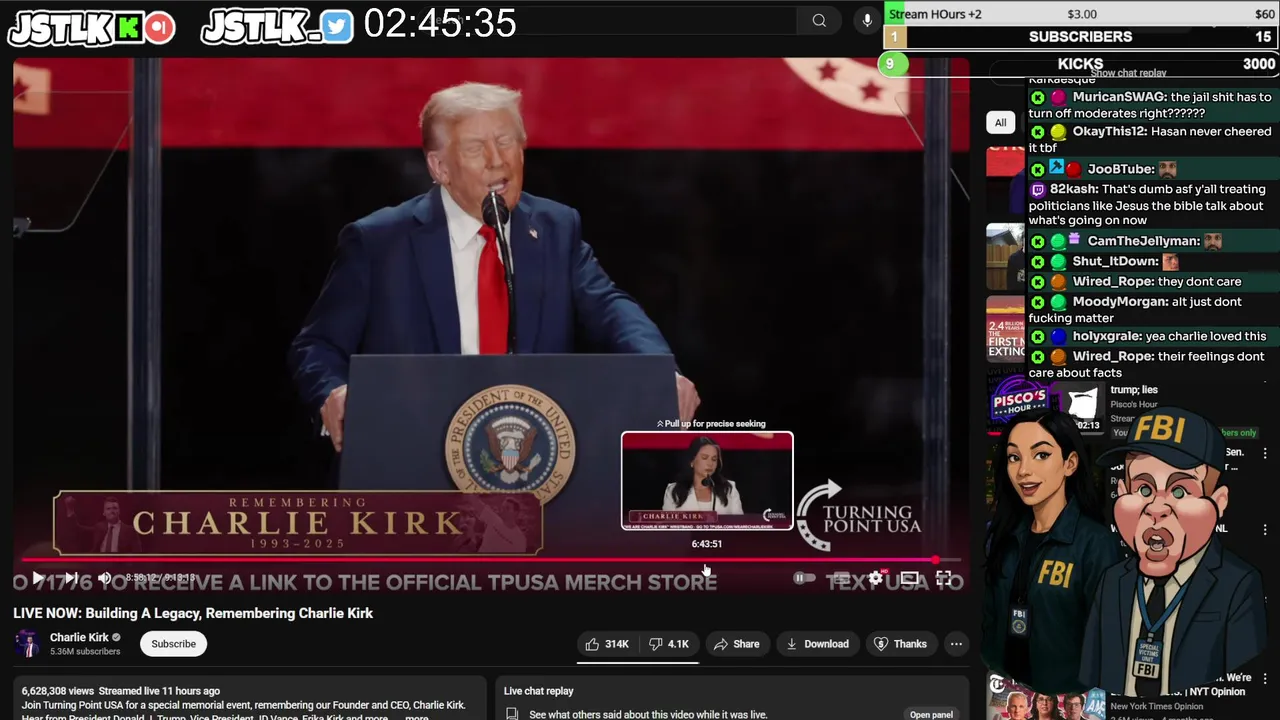Click OkayThis12 chat username
Image resolution: width=1280 pixels, height=720 pixels.
click(x=1109, y=132)
